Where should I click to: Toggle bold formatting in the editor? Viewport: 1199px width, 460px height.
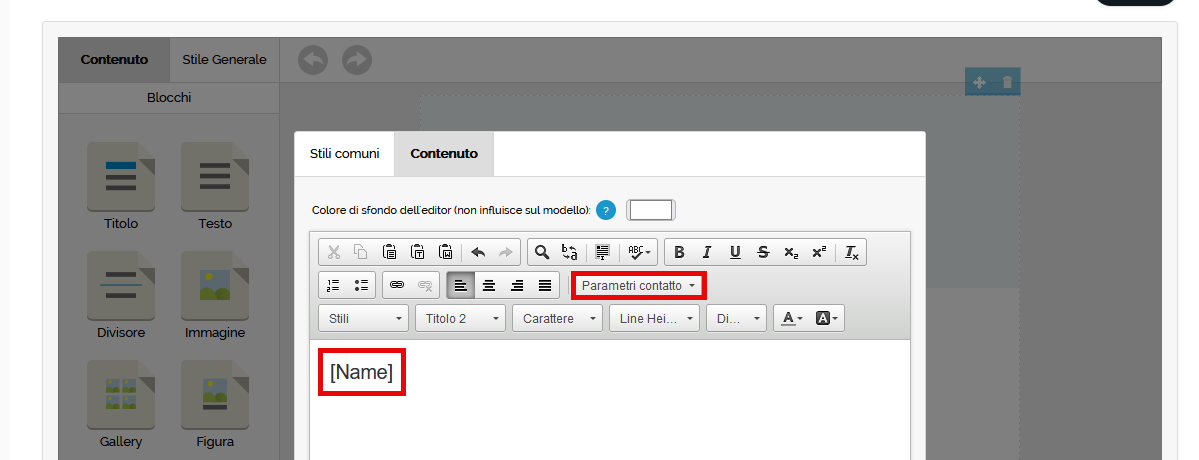680,252
